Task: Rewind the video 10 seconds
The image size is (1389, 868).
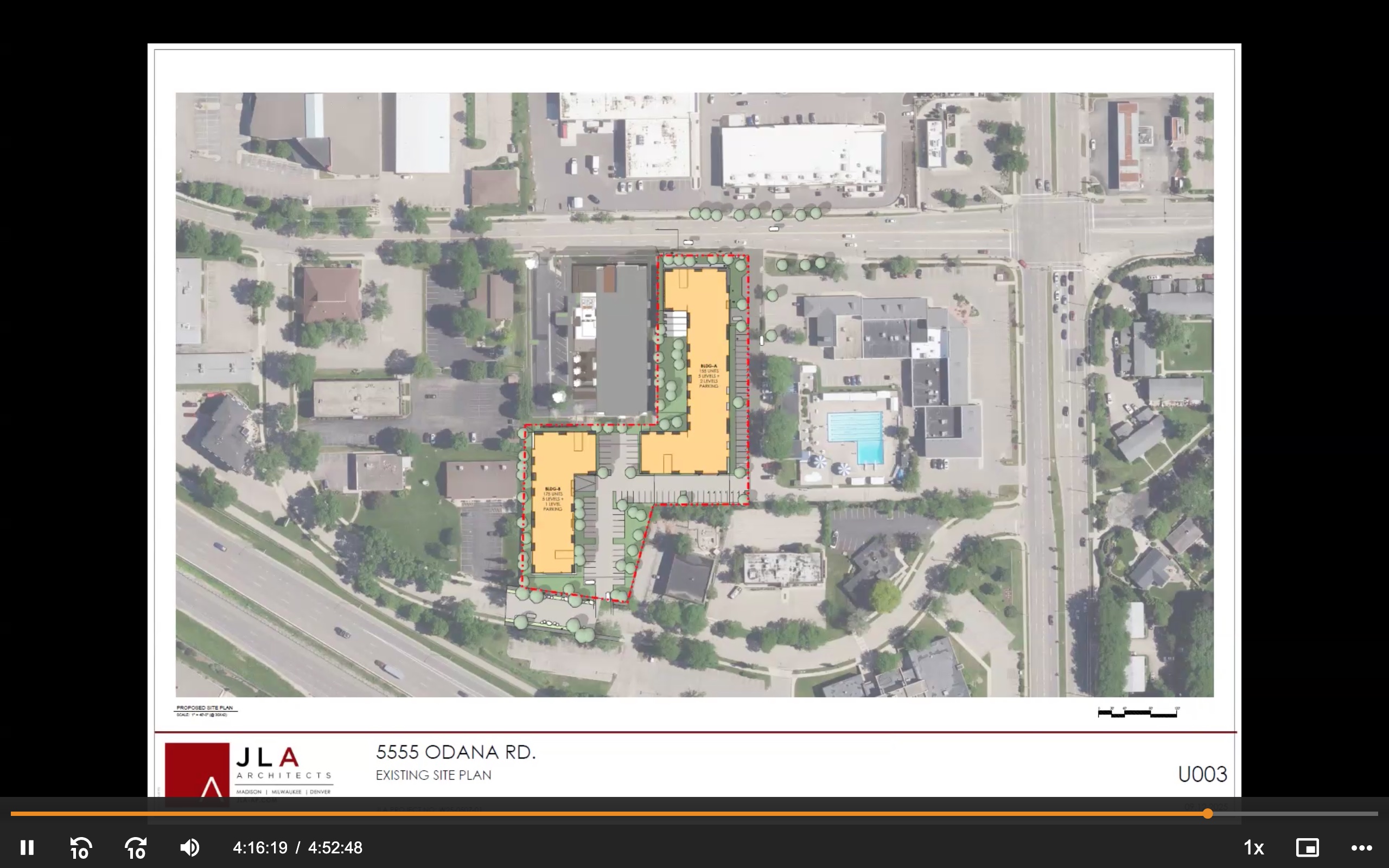Action: point(81,847)
